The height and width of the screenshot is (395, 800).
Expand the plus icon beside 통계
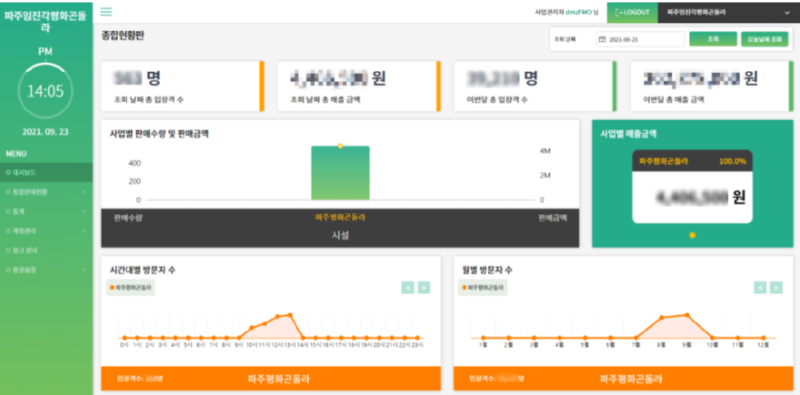click(x=84, y=211)
